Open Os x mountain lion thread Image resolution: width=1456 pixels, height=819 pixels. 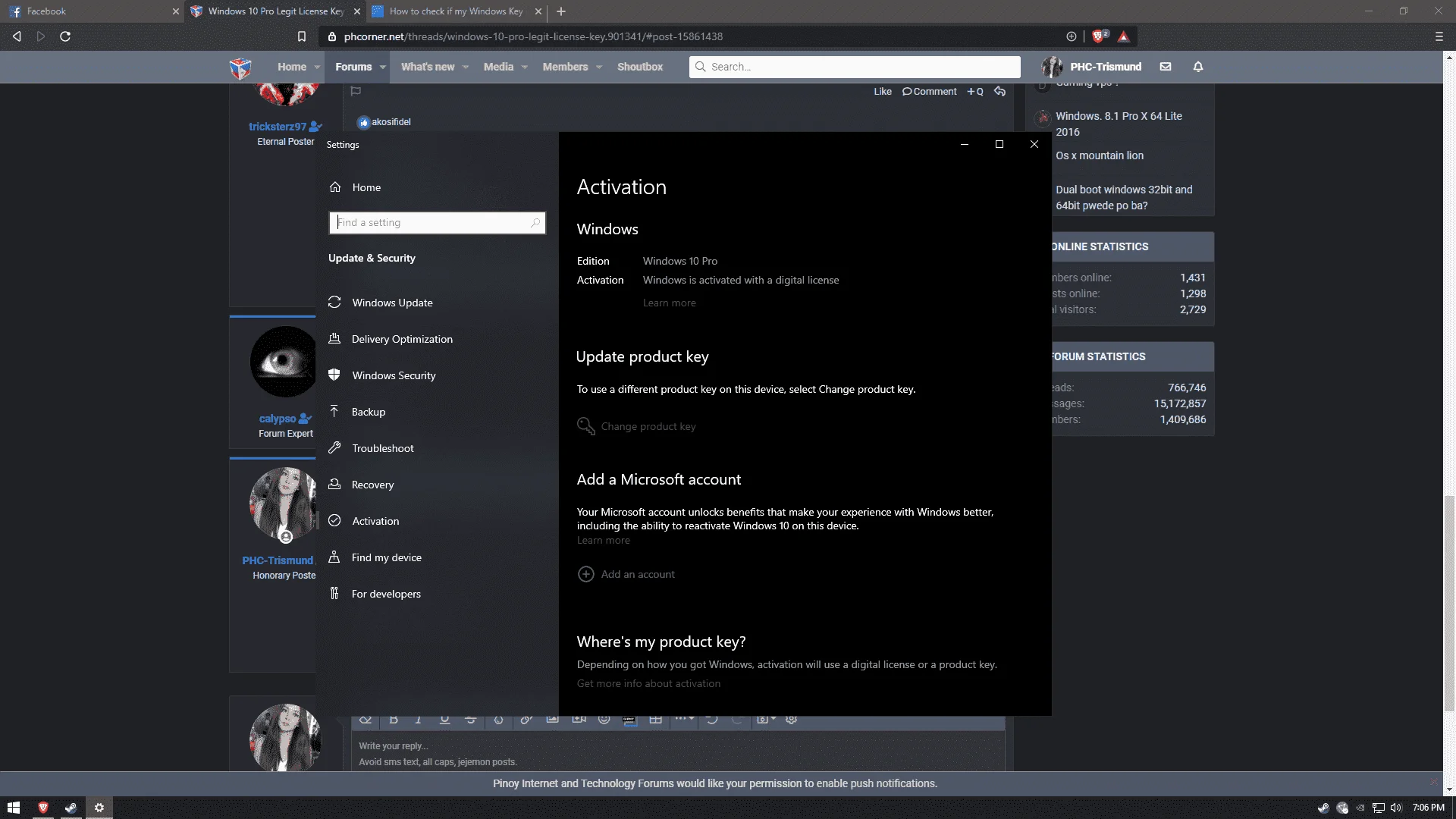click(x=1100, y=155)
